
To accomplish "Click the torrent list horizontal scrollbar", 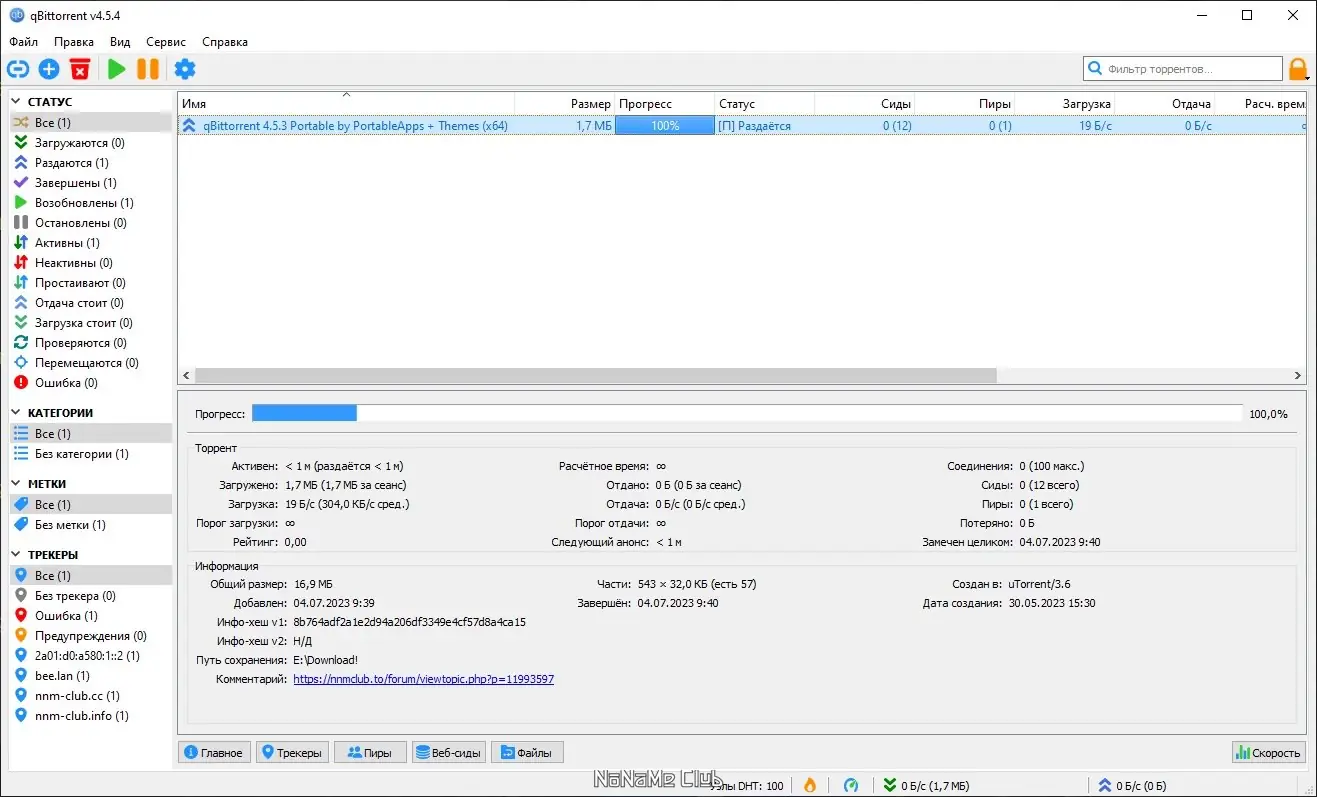I will [595, 376].
